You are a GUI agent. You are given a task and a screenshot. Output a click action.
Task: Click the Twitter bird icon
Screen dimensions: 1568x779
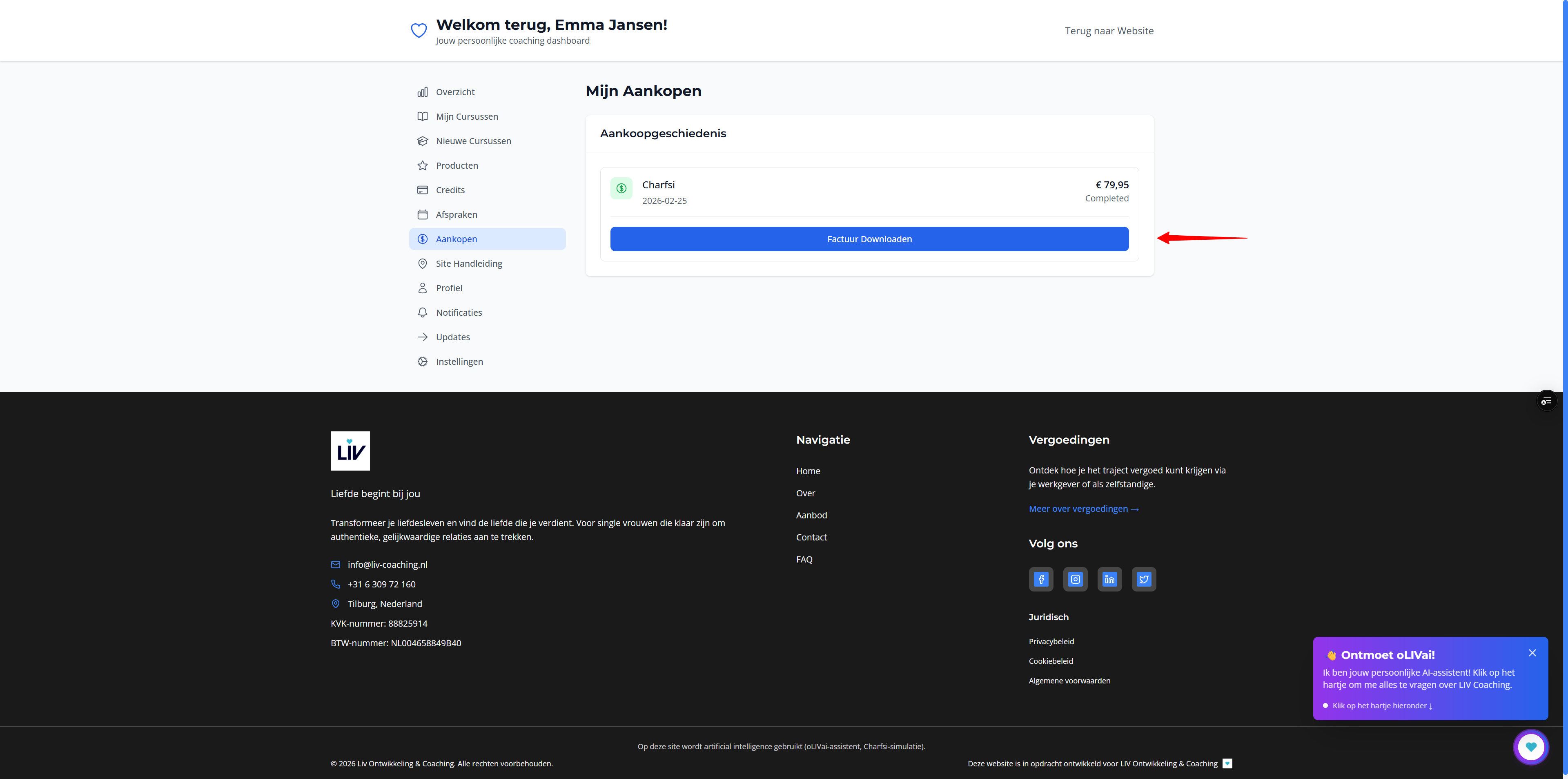click(x=1144, y=579)
